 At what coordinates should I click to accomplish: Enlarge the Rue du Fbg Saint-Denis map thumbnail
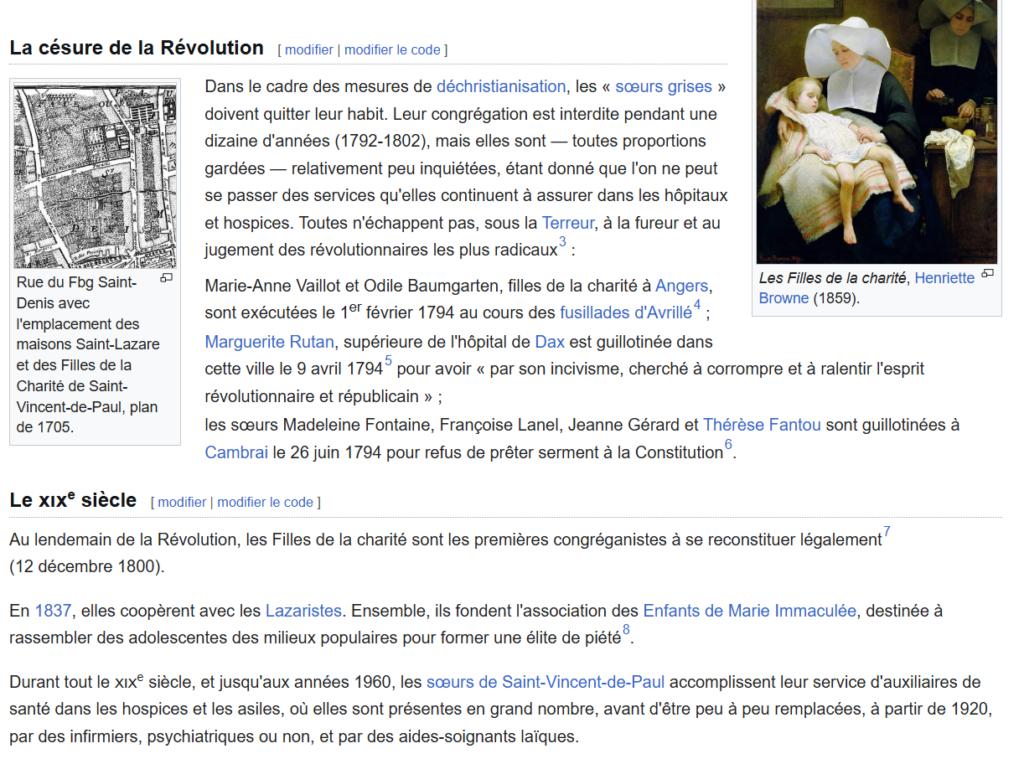166,278
